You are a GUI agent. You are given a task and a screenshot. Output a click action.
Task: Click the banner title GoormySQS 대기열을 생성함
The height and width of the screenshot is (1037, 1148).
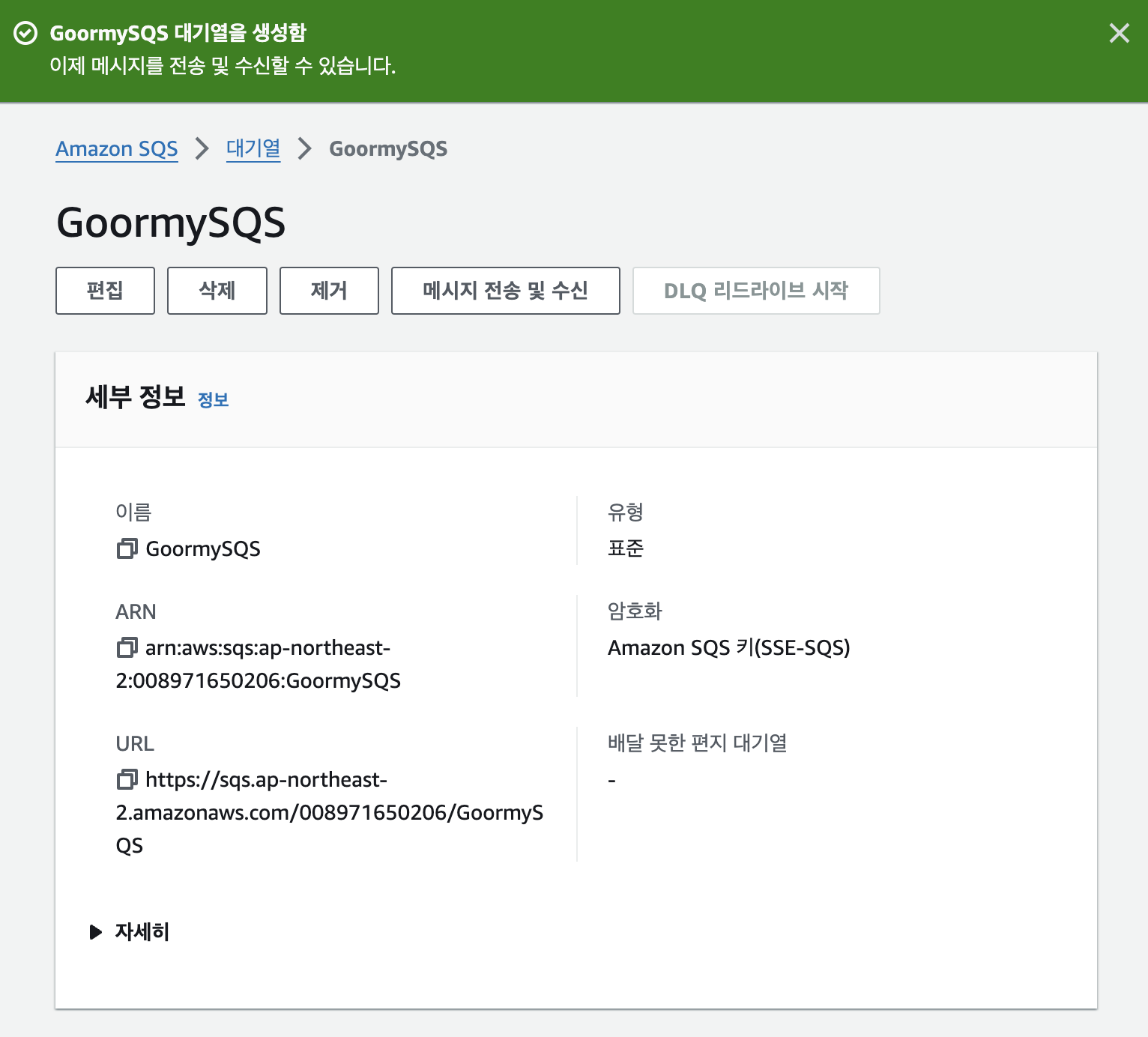click(x=178, y=33)
